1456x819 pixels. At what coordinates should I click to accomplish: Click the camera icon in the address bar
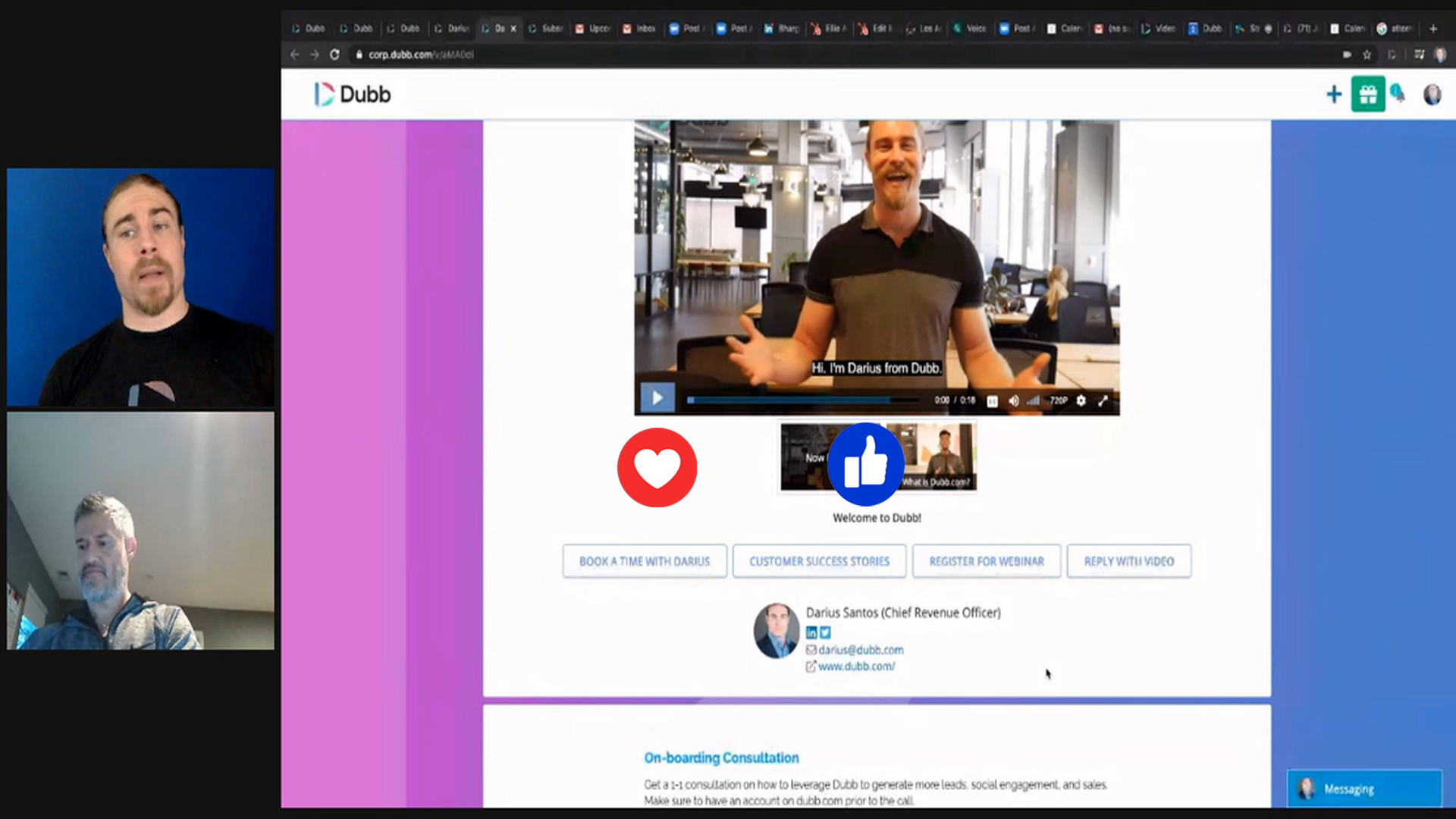[x=1347, y=55]
